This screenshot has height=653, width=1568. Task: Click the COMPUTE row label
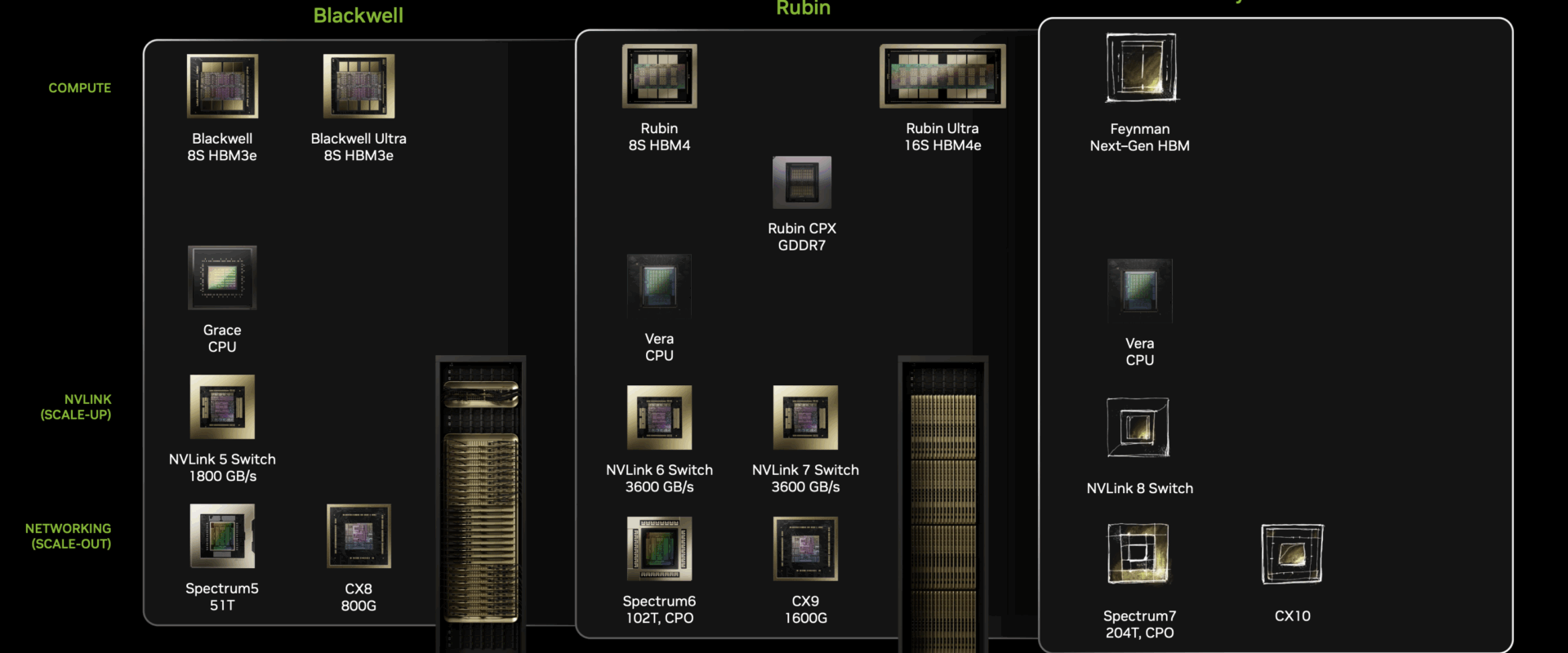click(x=79, y=88)
